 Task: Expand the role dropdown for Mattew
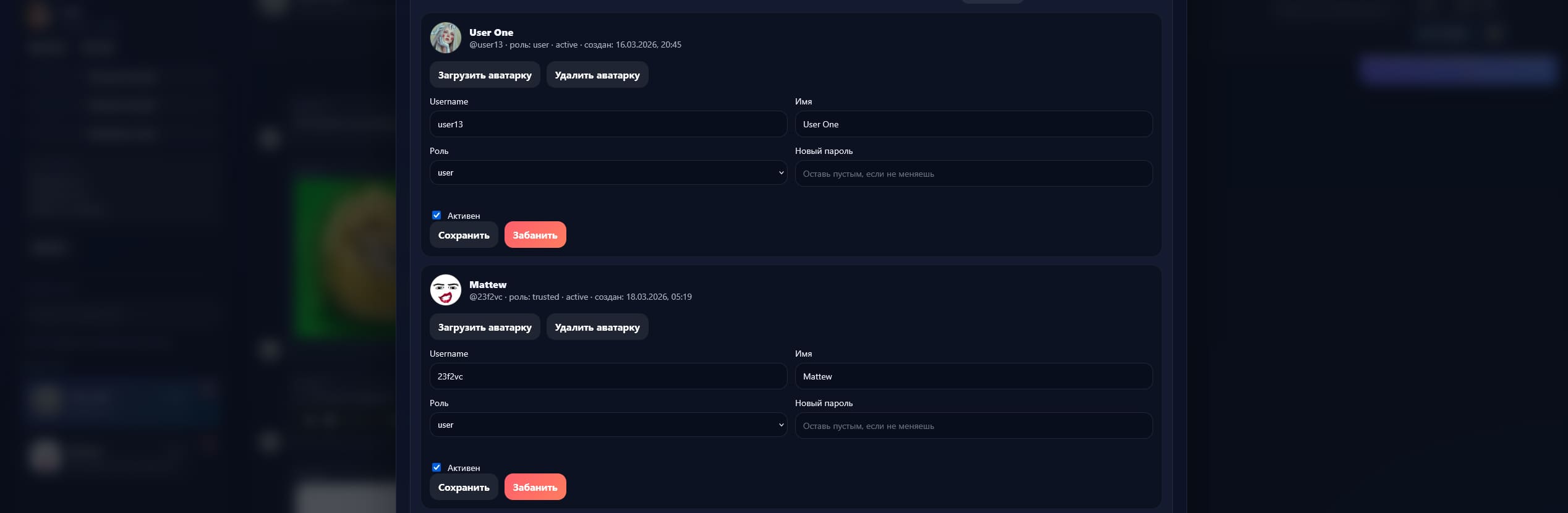coord(608,425)
